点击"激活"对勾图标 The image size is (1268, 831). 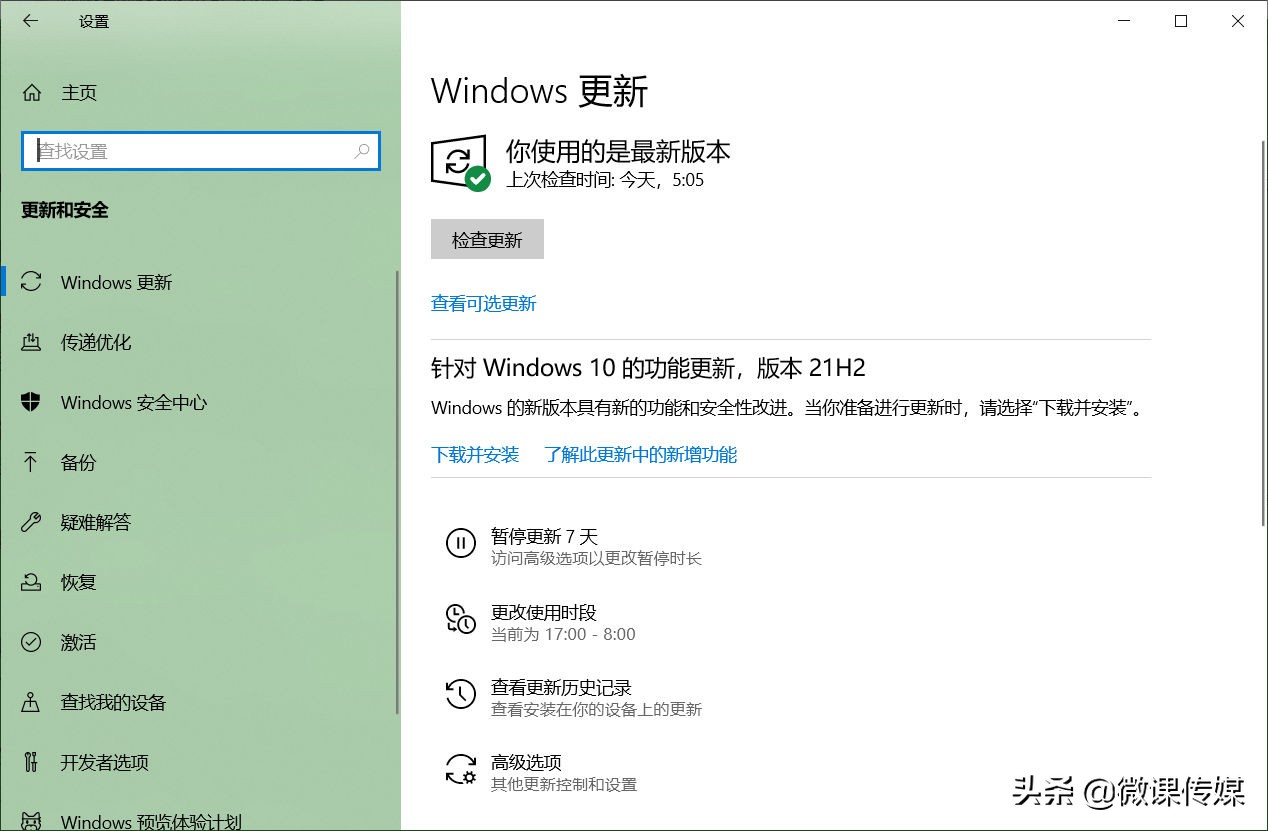click(x=32, y=642)
